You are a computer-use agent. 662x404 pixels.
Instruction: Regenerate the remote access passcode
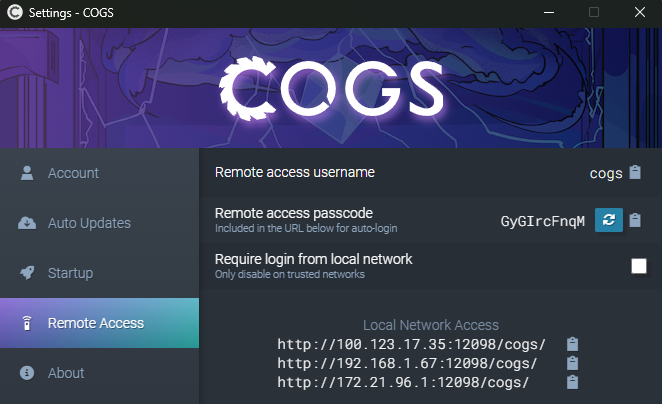click(x=608, y=220)
